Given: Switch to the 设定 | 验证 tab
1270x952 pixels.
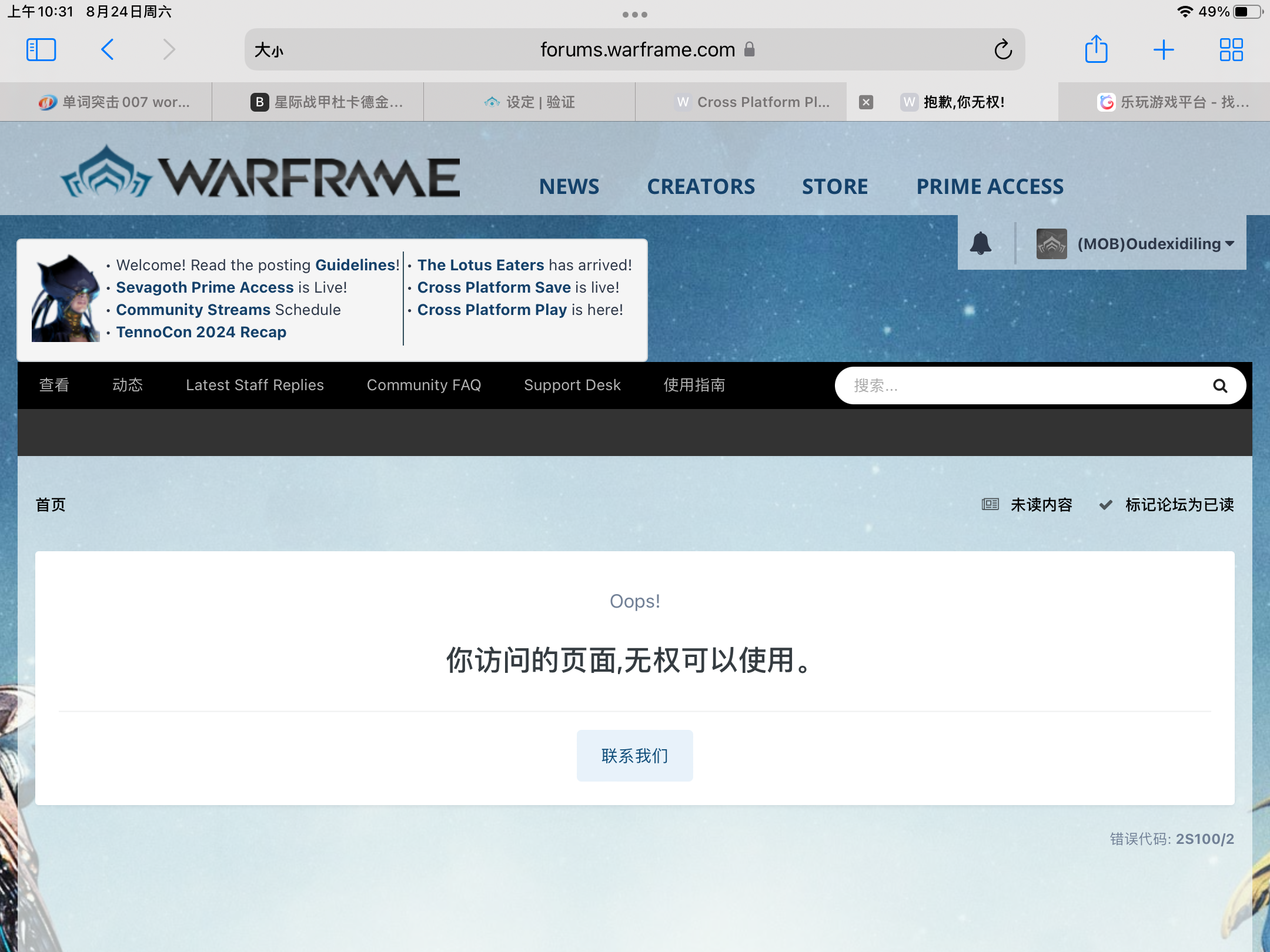Looking at the screenshot, I should pyautogui.click(x=530, y=102).
